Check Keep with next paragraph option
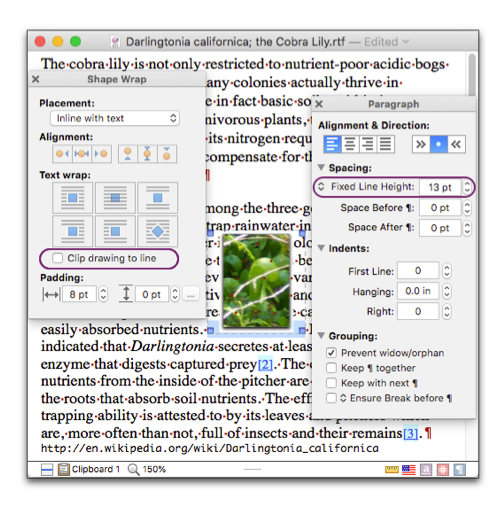 (x=331, y=383)
